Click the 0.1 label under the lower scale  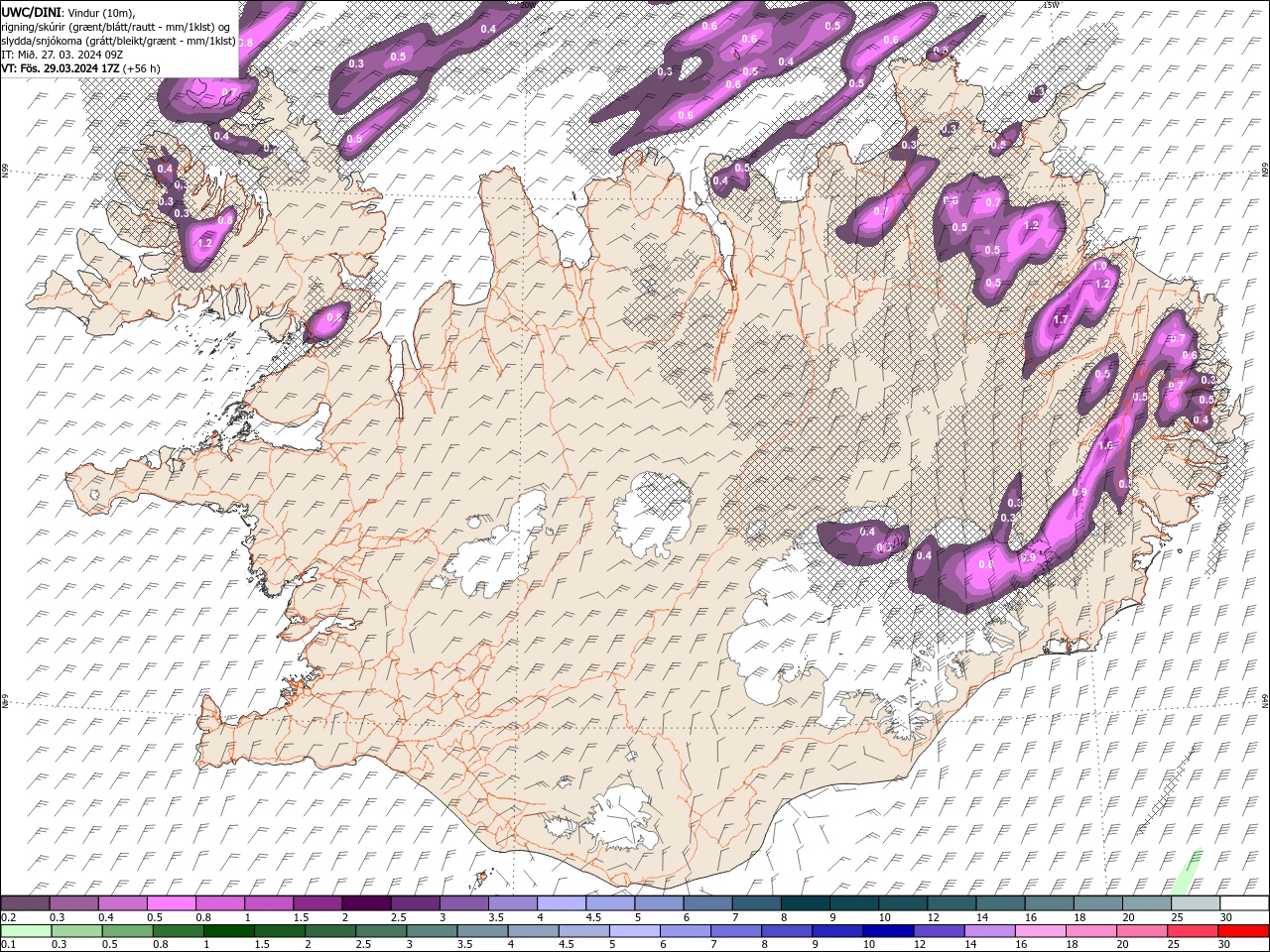pyautogui.click(x=9, y=944)
